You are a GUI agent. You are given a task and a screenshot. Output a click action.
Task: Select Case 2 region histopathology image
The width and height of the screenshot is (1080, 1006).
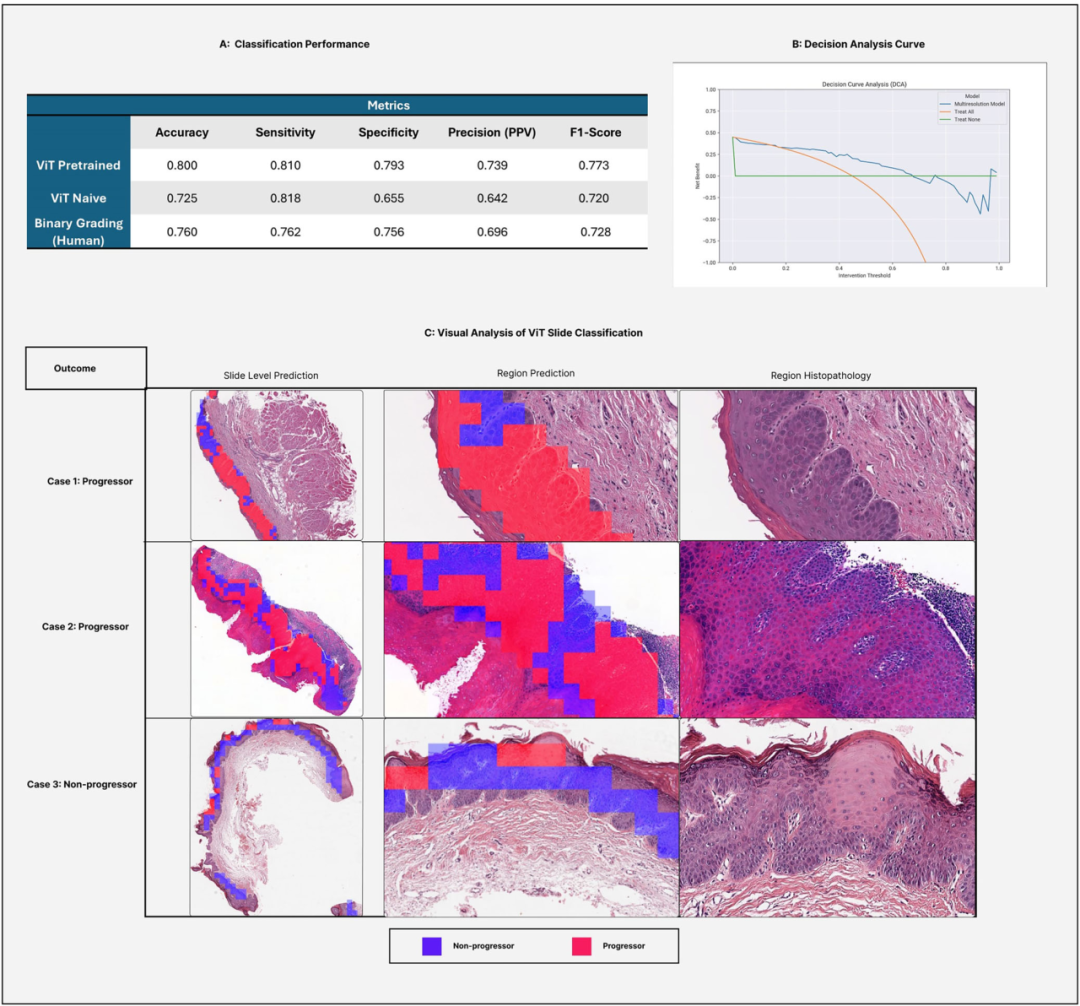(827, 628)
